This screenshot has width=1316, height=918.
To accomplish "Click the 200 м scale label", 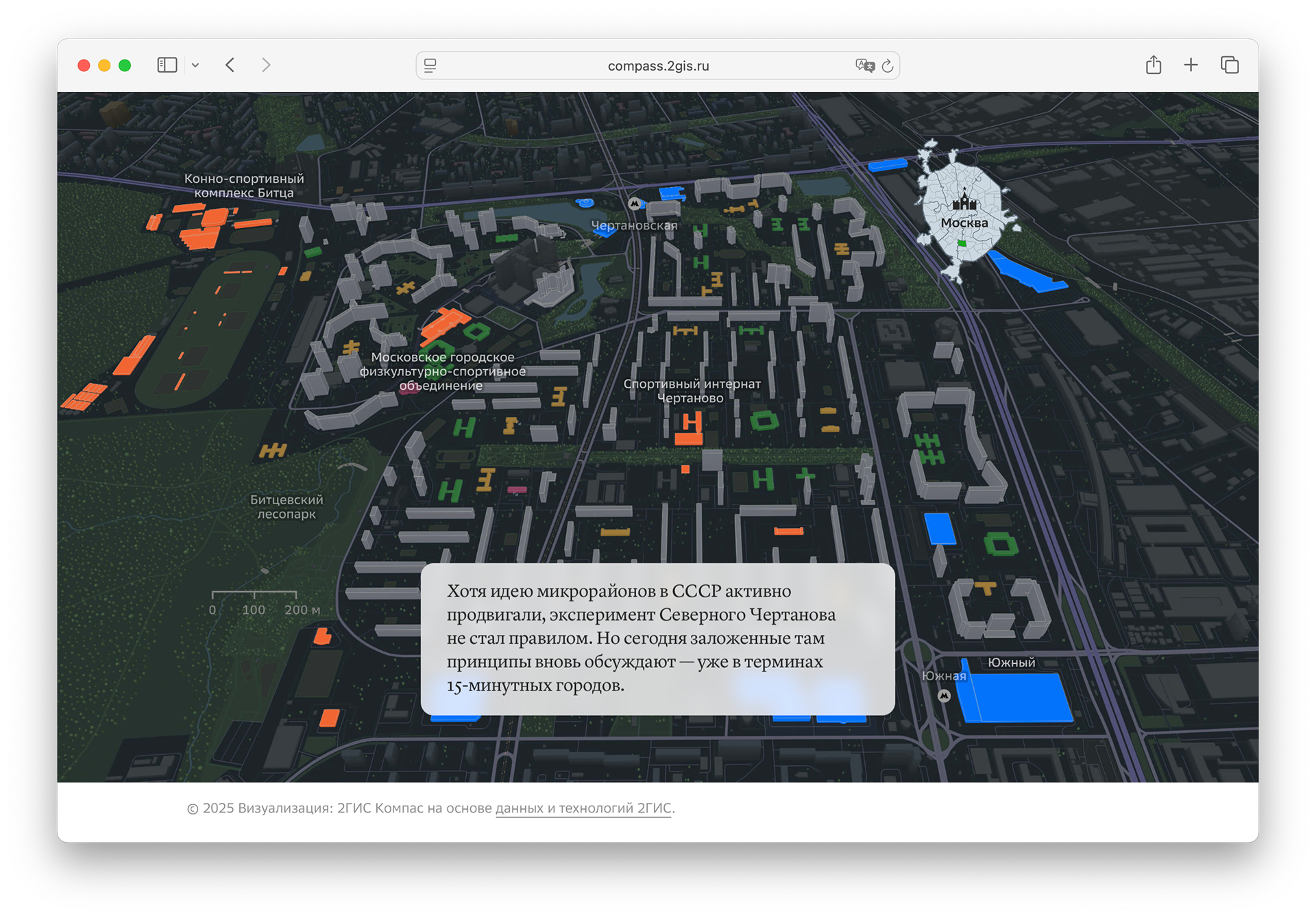I will point(302,610).
